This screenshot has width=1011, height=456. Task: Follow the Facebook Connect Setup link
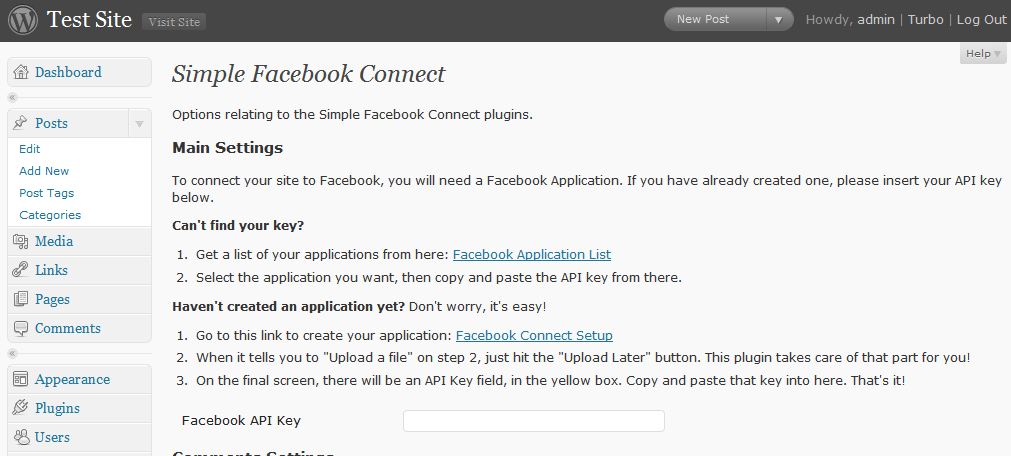click(534, 335)
